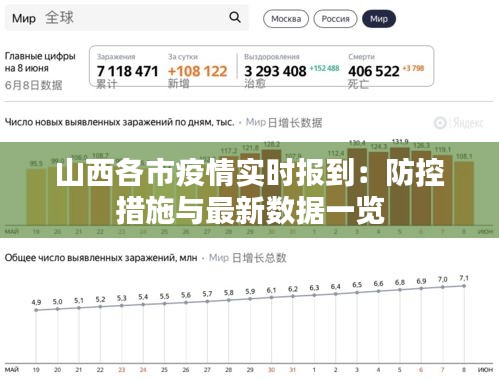Switch to the Россия region pill
The width and height of the screenshot is (499, 381).
(x=335, y=19)
